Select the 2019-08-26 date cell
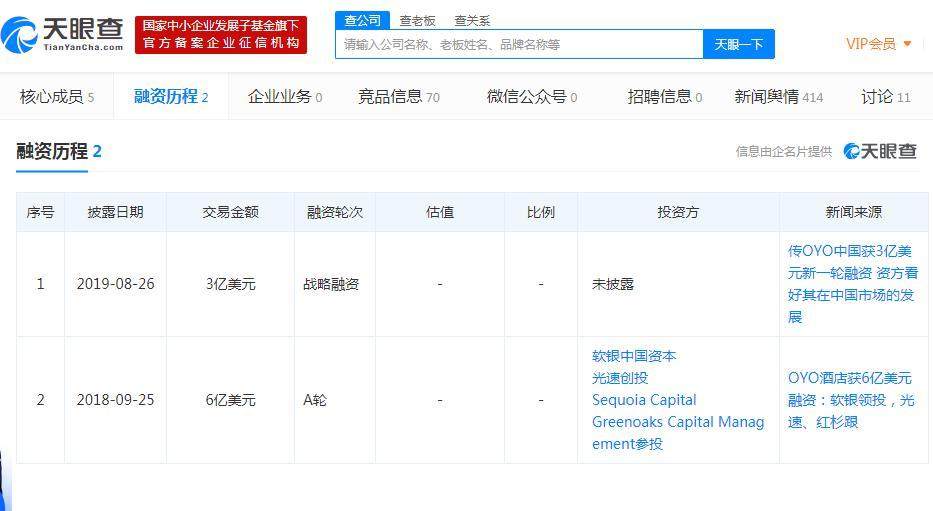The height and width of the screenshot is (511, 933). click(x=115, y=284)
